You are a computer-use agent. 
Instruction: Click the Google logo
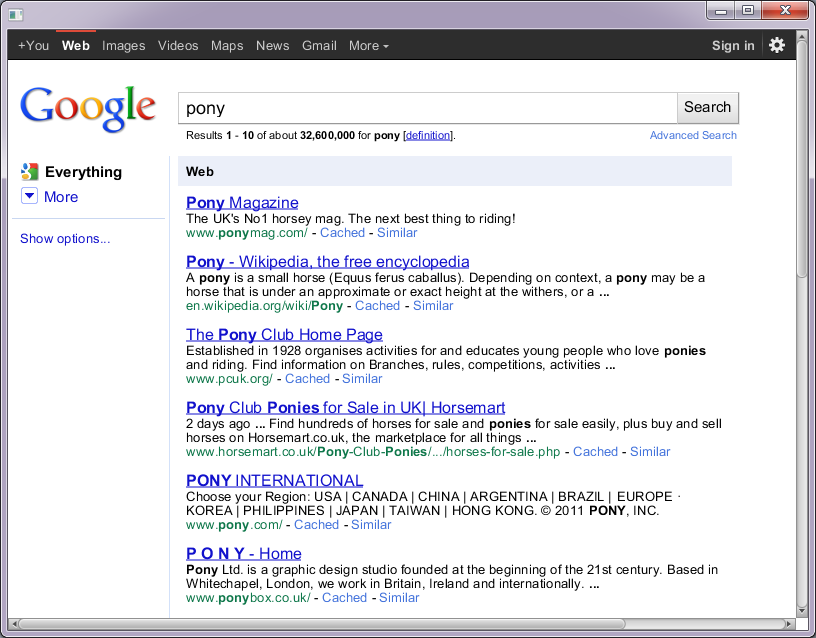[88, 107]
